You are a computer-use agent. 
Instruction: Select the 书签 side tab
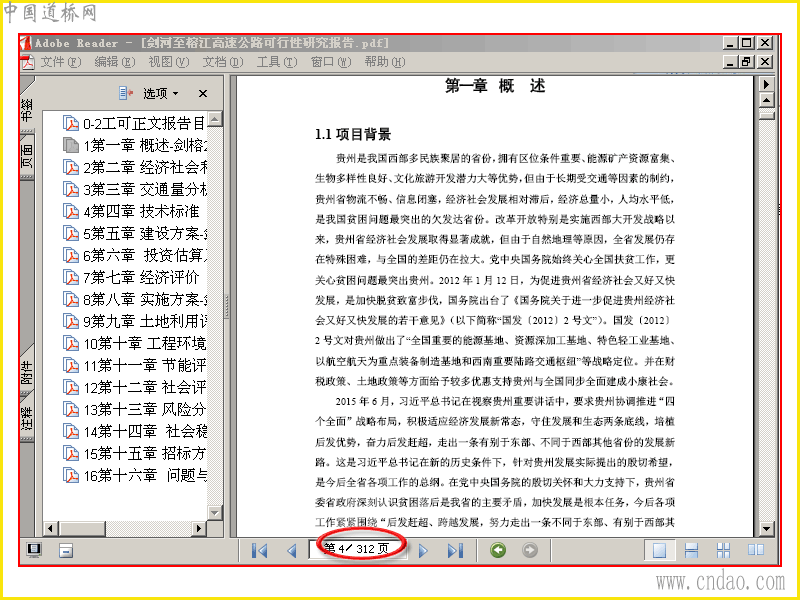(x=27, y=109)
